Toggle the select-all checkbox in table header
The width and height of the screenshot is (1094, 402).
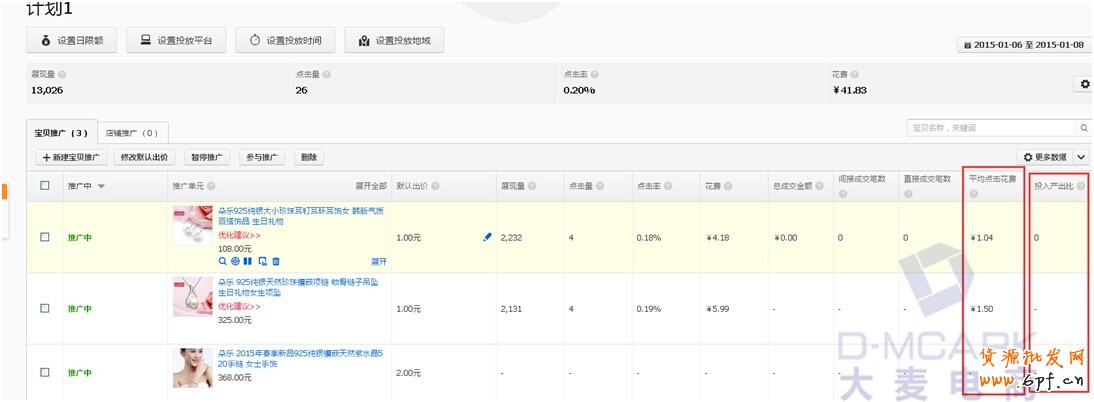coord(44,185)
